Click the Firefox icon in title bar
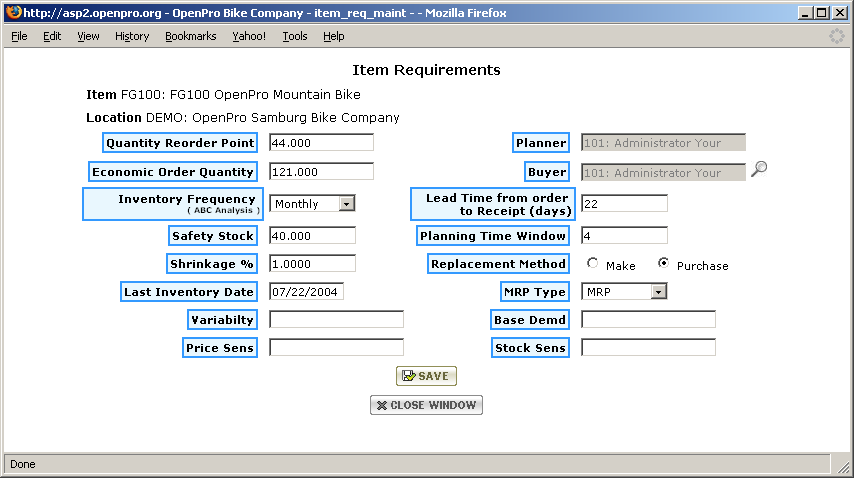This screenshot has height=478, width=854. [12, 12]
